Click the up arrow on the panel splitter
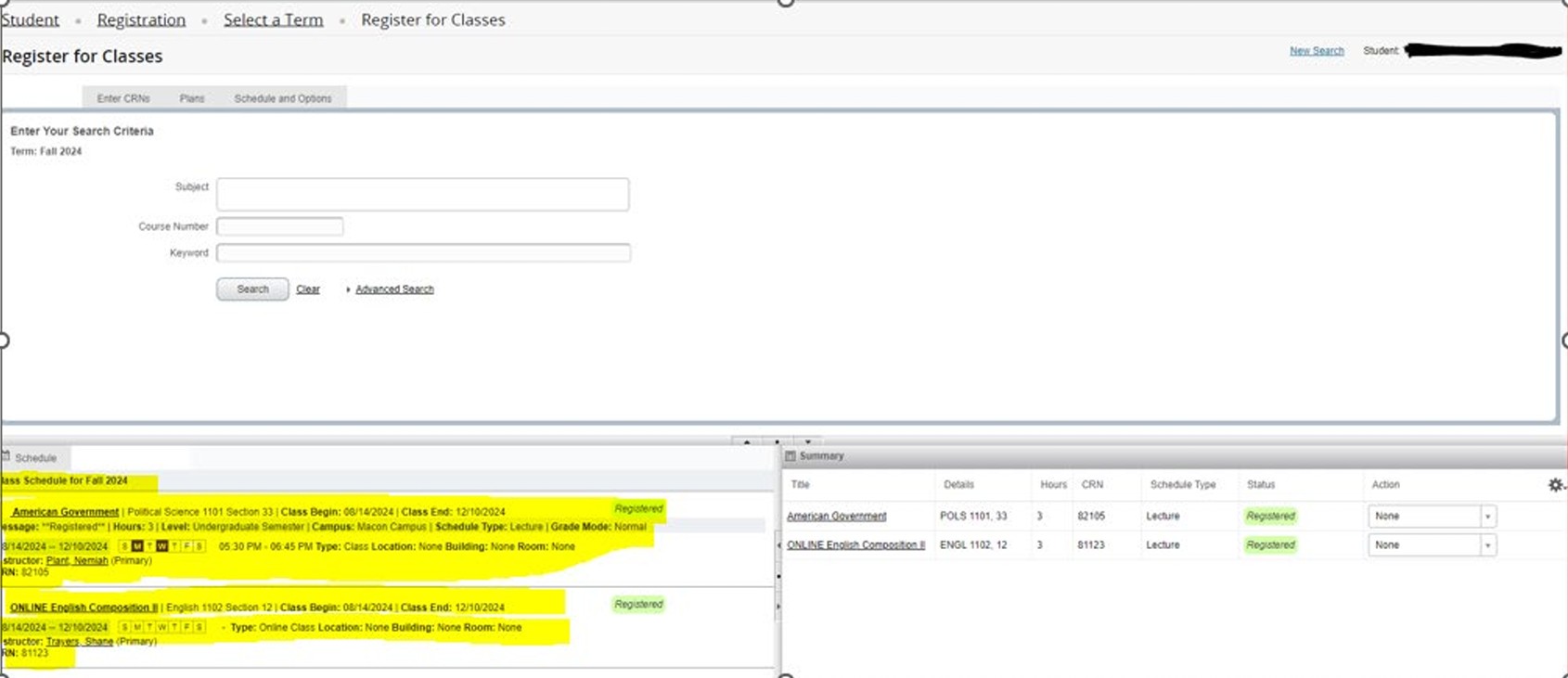Image resolution: width=1568 pixels, height=678 pixels. [747, 442]
